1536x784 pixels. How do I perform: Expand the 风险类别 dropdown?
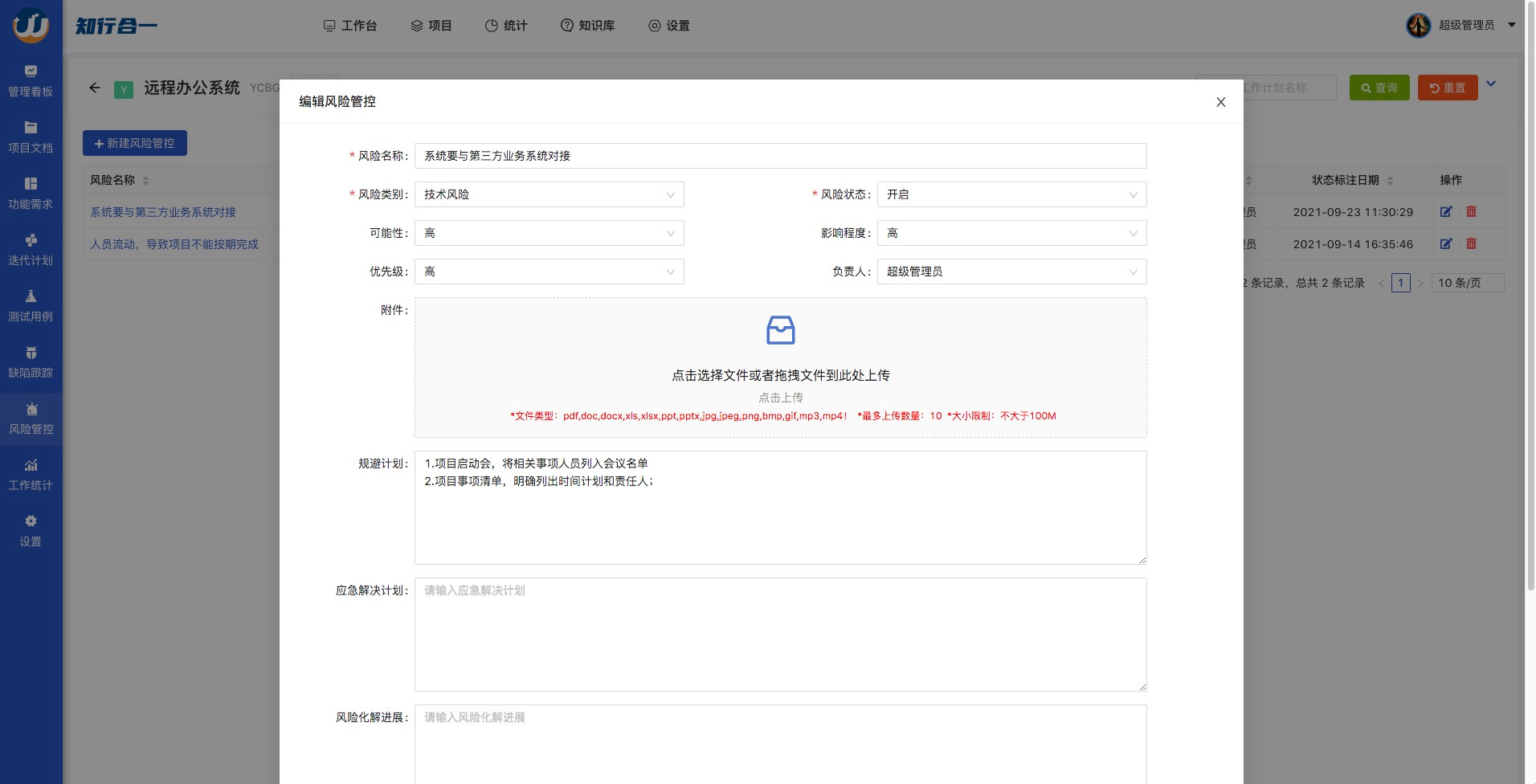(549, 194)
